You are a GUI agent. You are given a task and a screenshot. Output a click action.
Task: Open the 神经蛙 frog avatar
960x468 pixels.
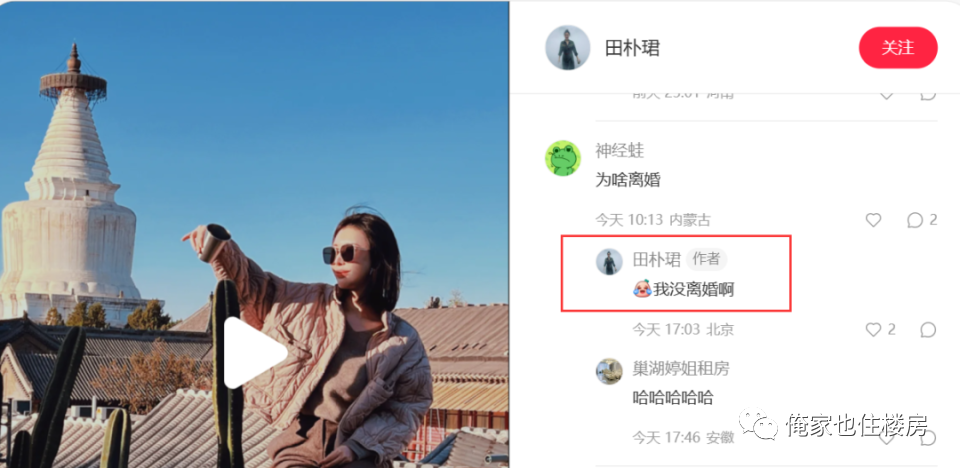pos(563,158)
